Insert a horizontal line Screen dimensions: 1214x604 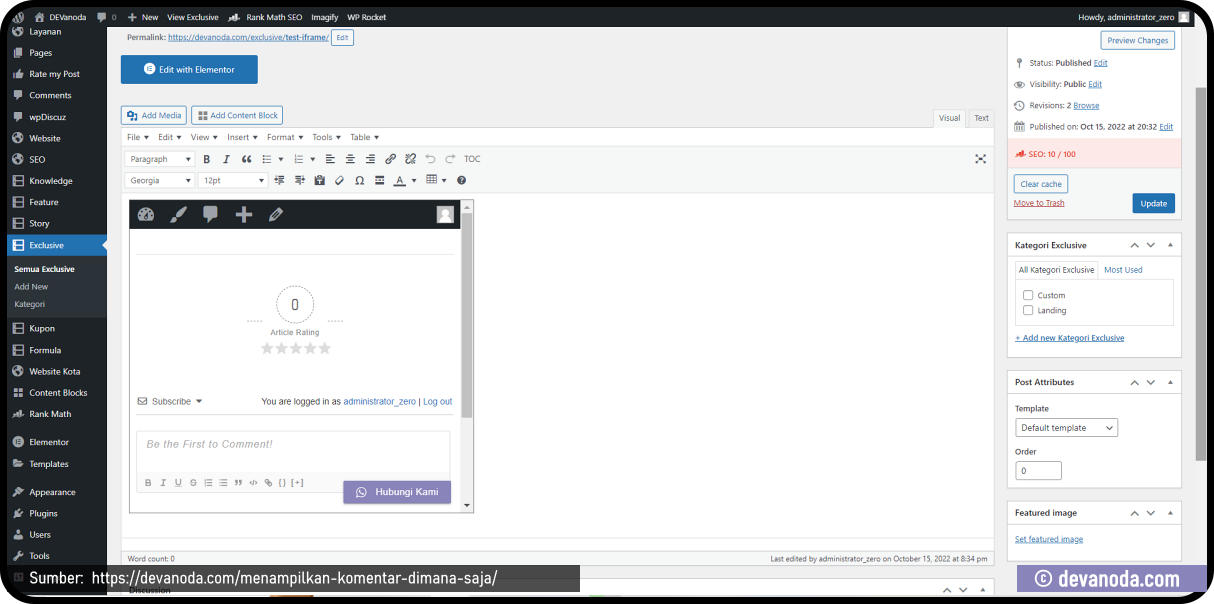[x=379, y=180]
